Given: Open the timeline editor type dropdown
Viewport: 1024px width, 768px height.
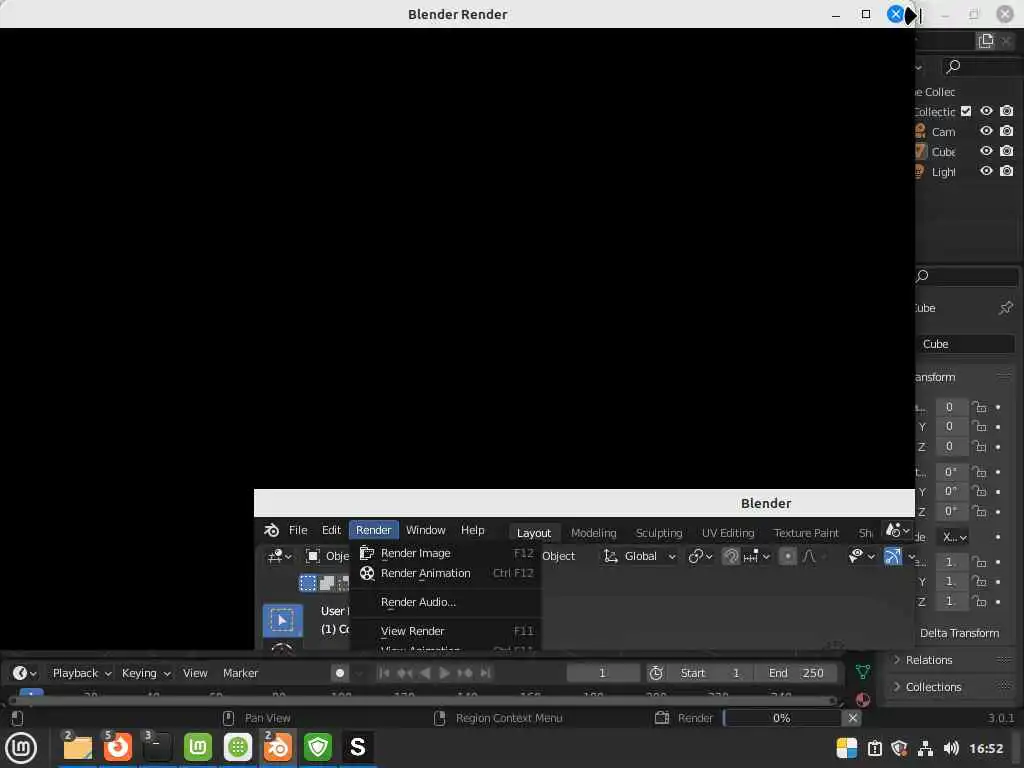Looking at the screenshot, I should (24, 673).
